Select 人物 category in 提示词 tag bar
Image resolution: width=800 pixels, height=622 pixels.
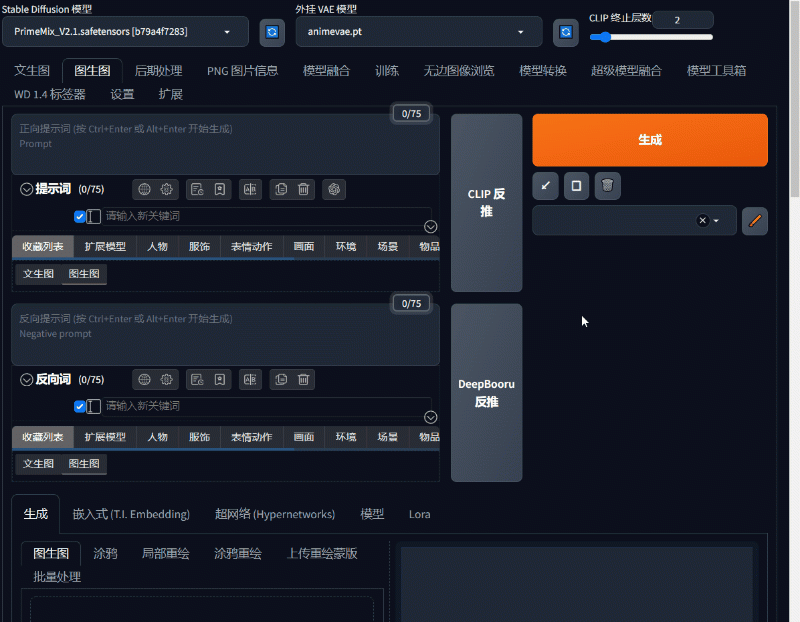(157, 247)
